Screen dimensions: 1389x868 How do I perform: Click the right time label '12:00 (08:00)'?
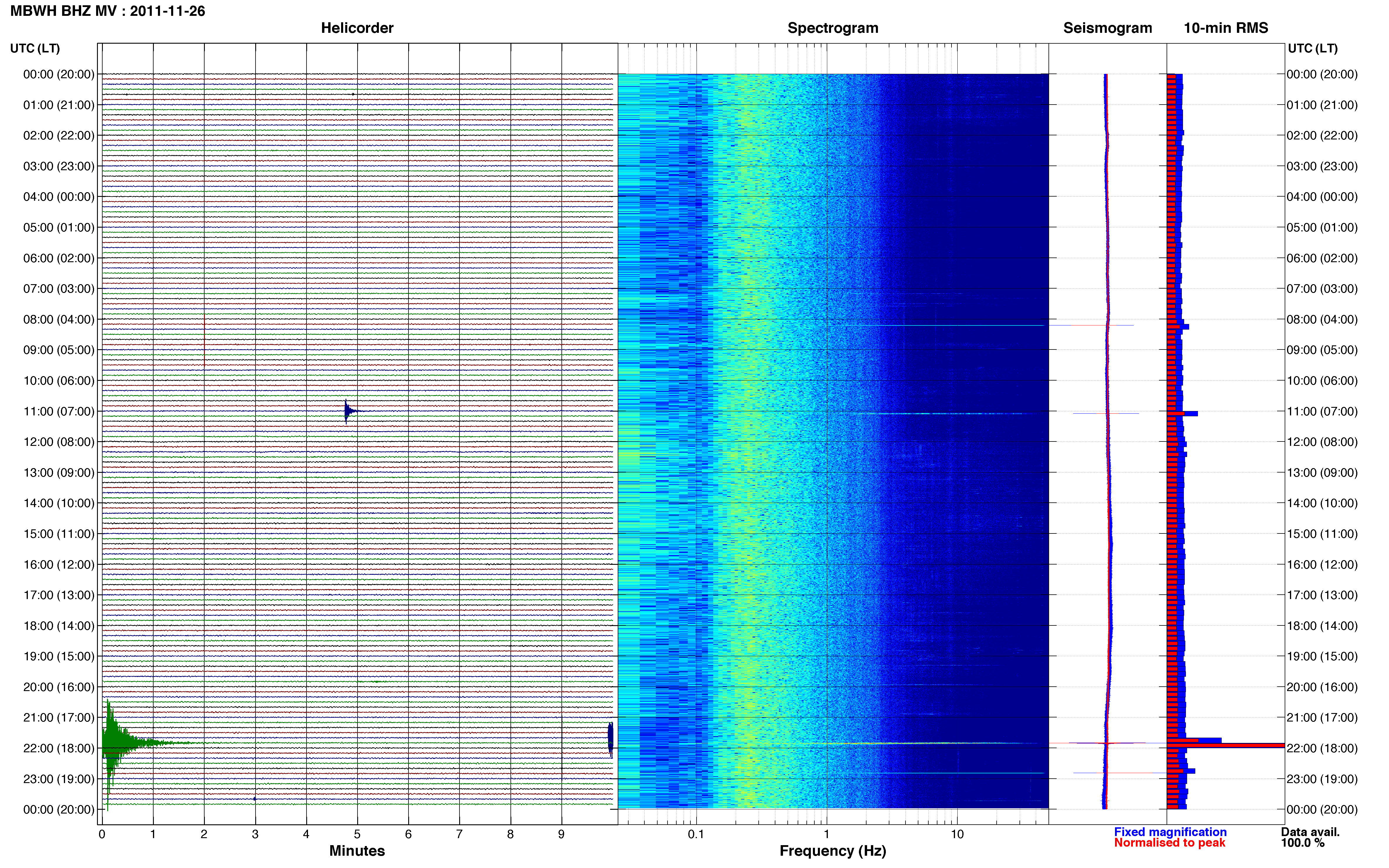click(1322, 442)
